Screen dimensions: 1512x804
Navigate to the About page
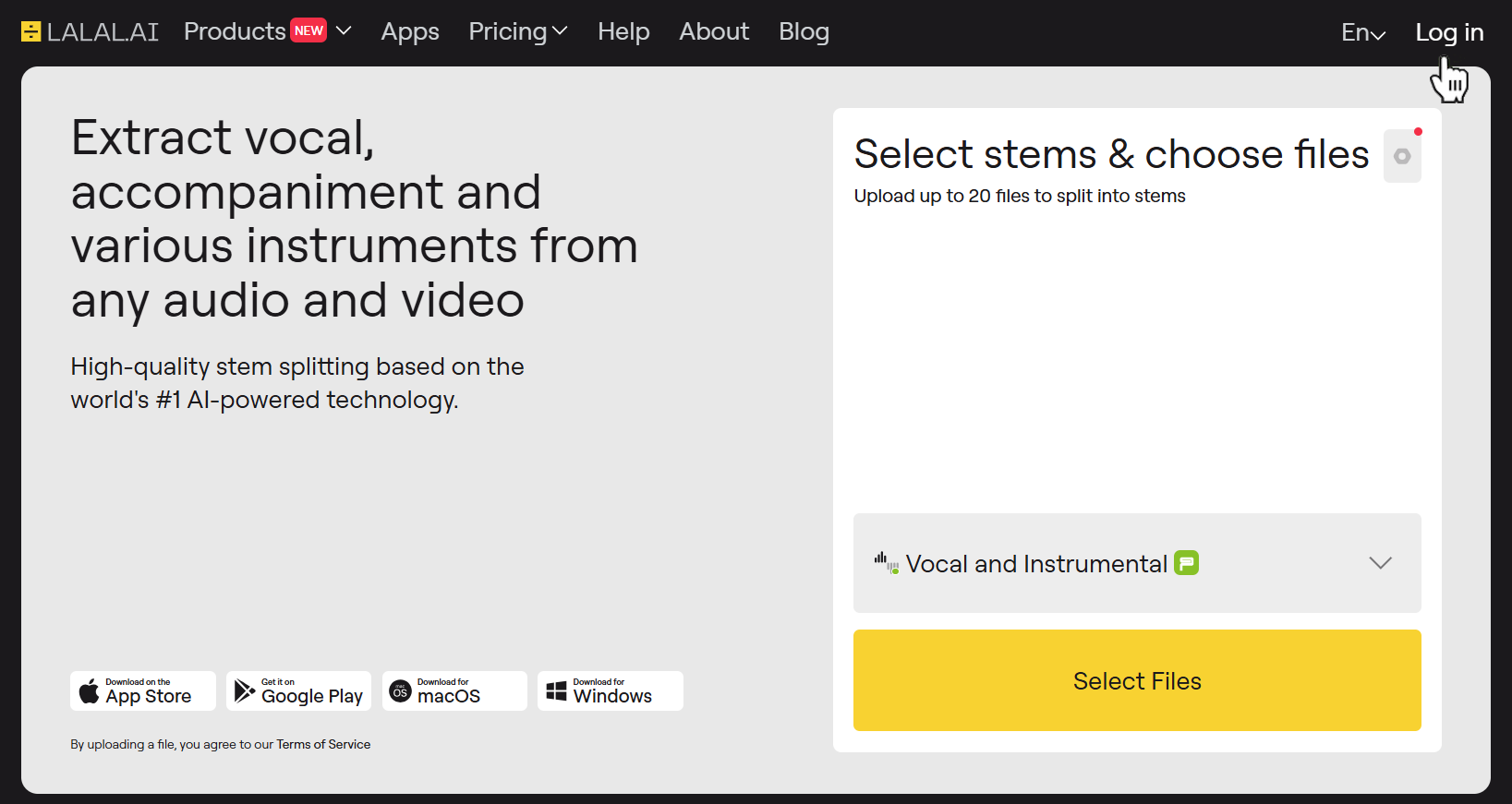pos(714,31)
